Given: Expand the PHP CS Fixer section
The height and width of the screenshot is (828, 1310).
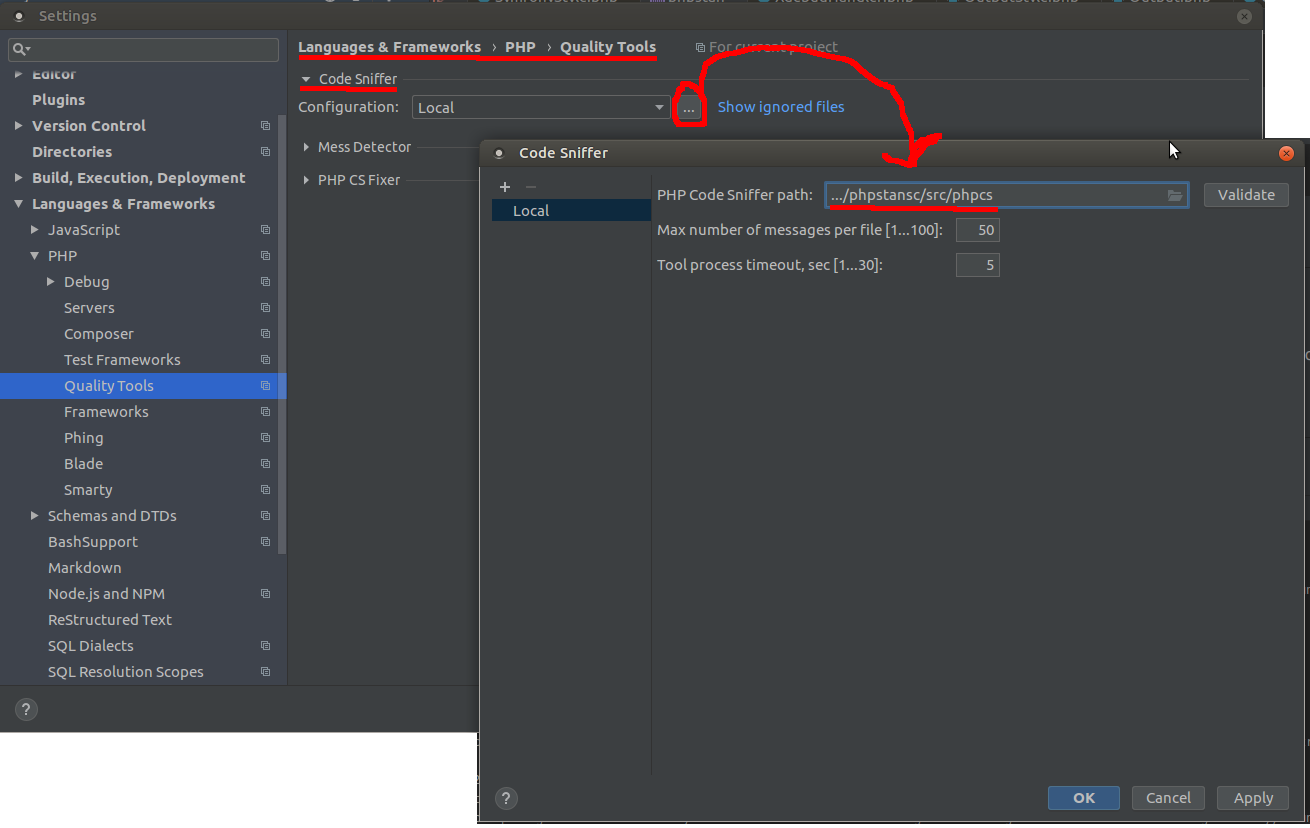Looking at the screenshot, I should pos(307,180).
